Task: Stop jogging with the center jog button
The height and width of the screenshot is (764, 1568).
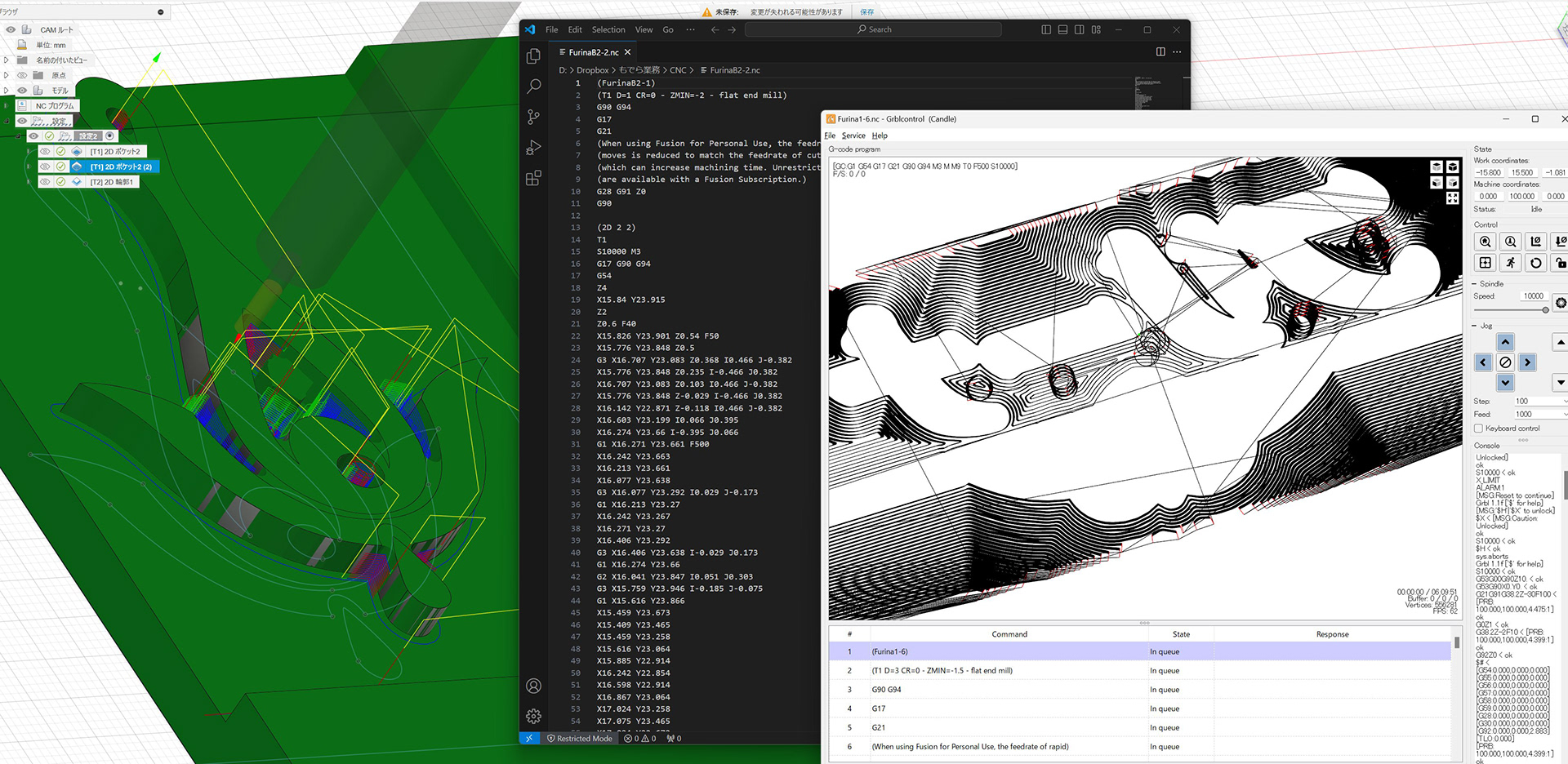Action: click(1506, 362)
